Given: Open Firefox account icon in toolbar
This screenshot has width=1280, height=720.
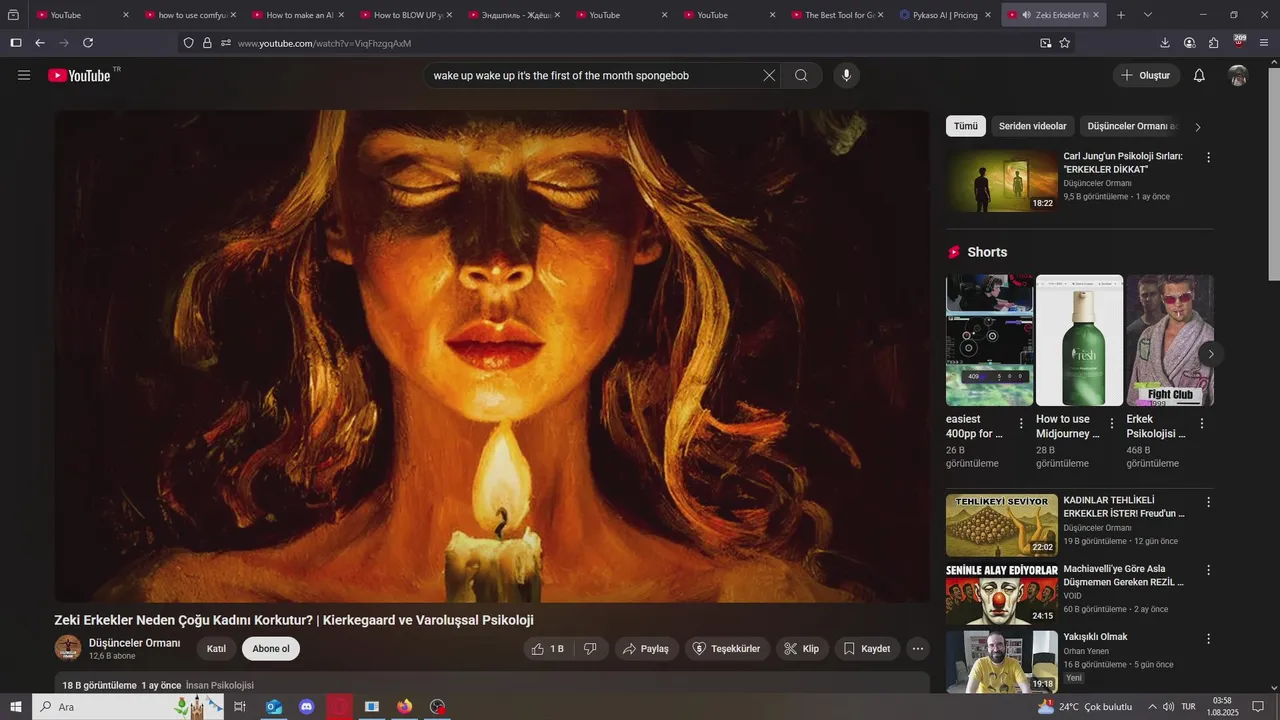Looking at the screenshot, I should (1189, 43).
